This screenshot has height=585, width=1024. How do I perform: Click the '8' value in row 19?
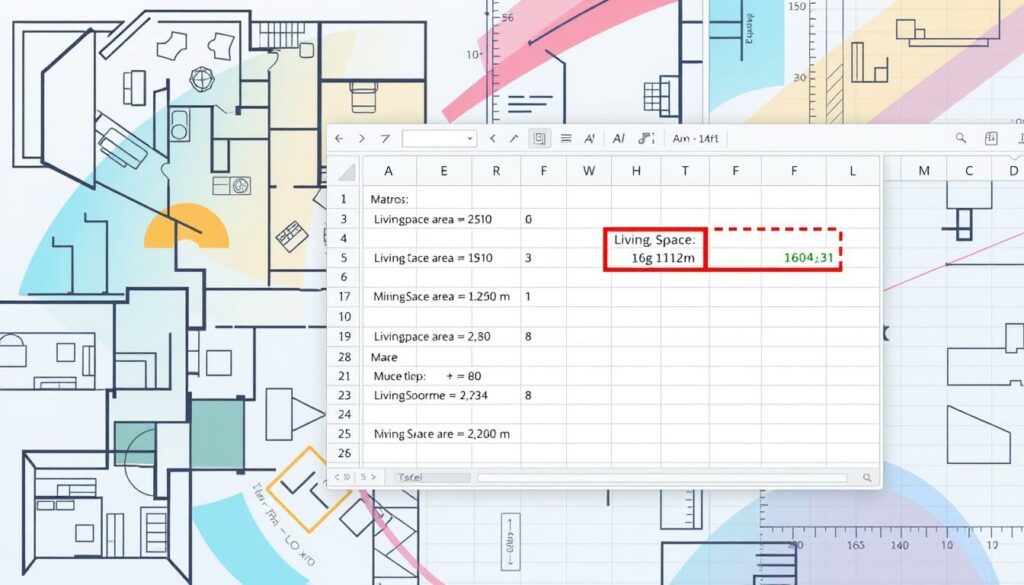[x=528, y=337]
